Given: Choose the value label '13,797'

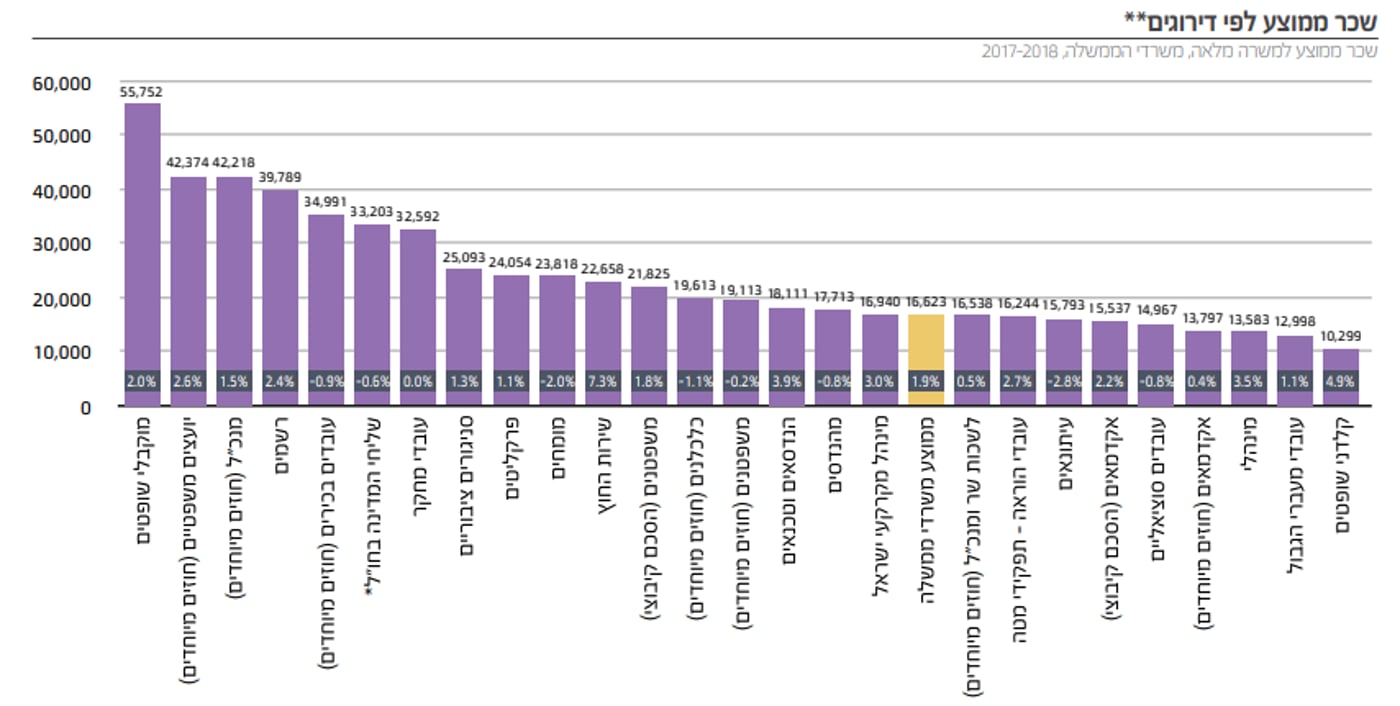Looking at the screenshot, I should point(1203,318).
